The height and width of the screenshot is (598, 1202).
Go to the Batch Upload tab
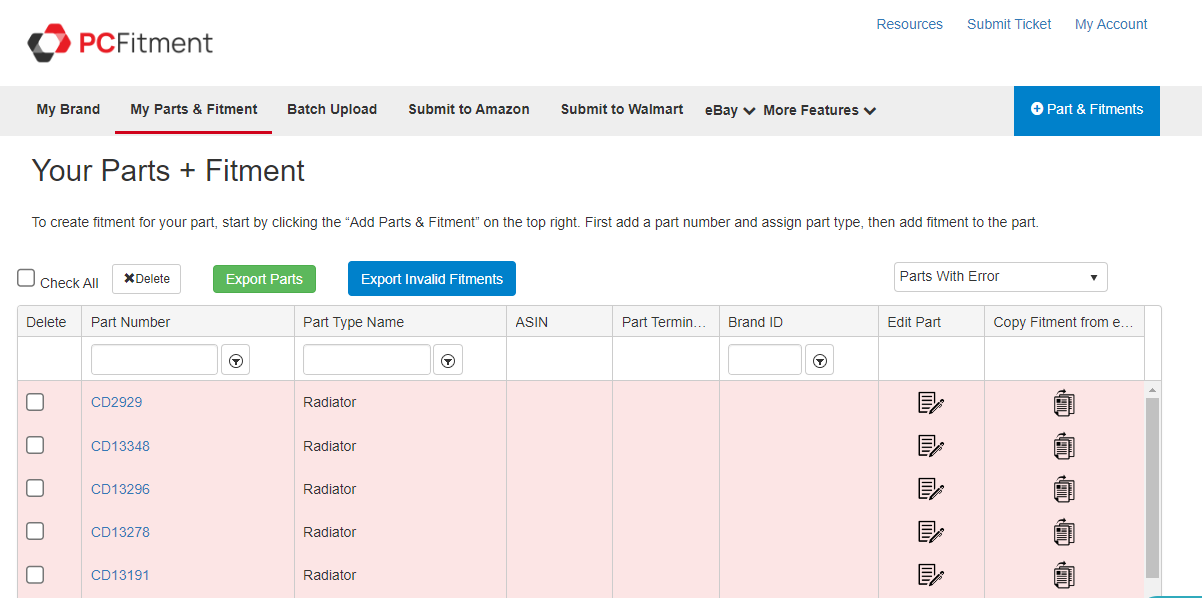[x=332, y=109]
